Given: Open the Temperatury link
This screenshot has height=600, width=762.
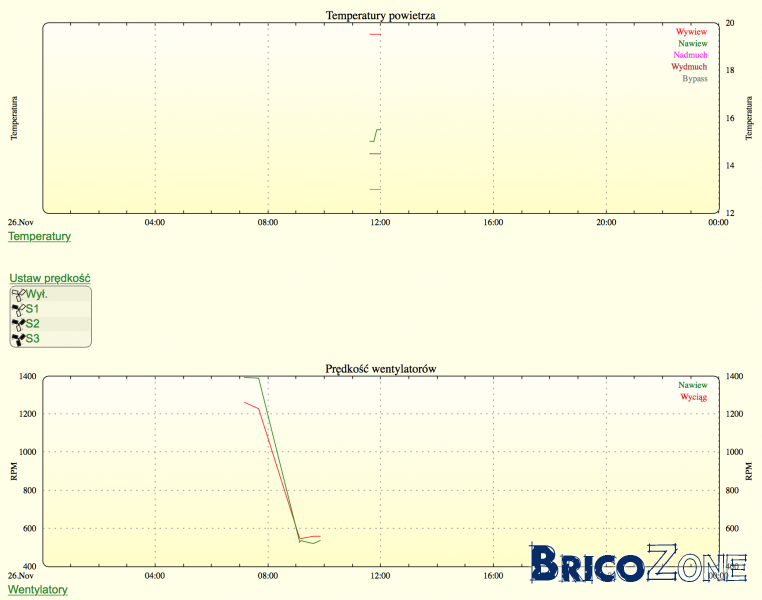Looking at the screenshot, I should (39, 237).
